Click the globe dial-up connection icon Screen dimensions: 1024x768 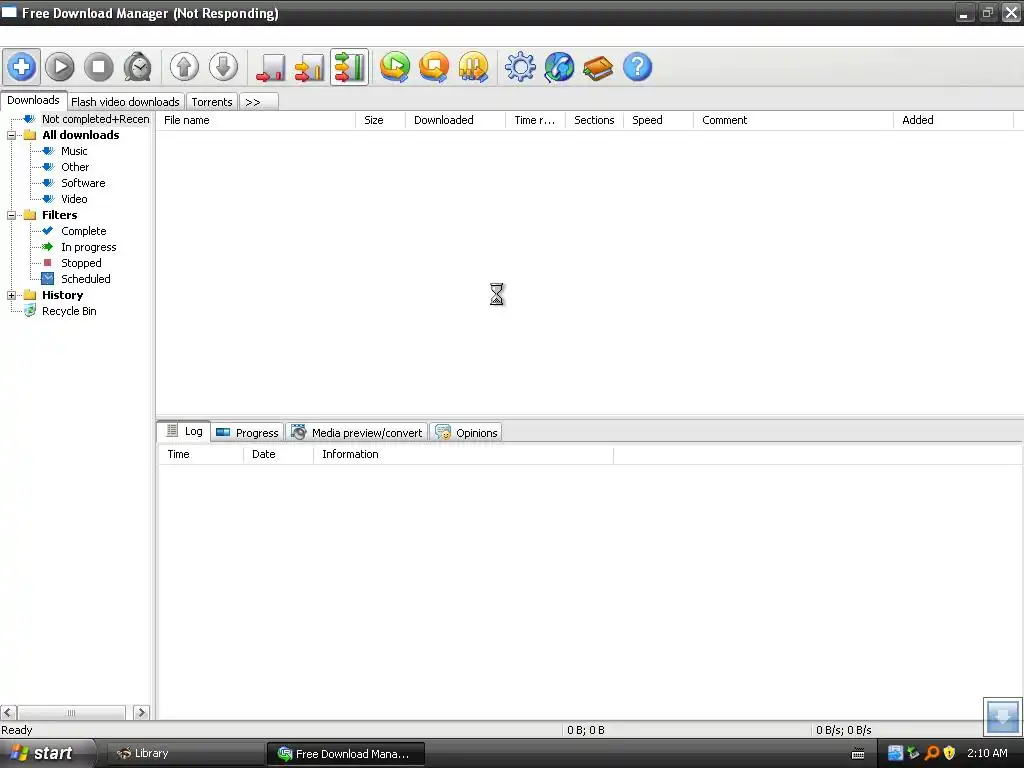(559, 67)
